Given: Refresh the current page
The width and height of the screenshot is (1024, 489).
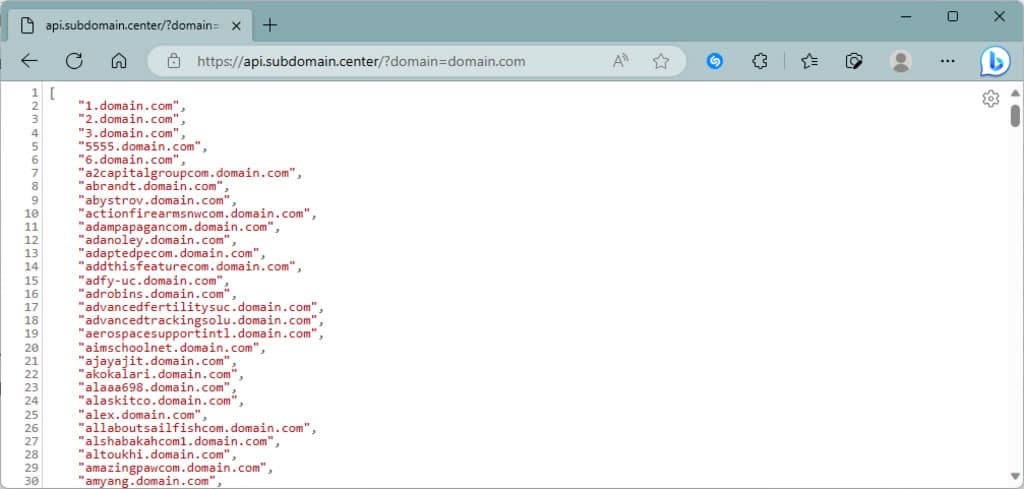Looking at the screenshot, I should click(x=74, y=61).
